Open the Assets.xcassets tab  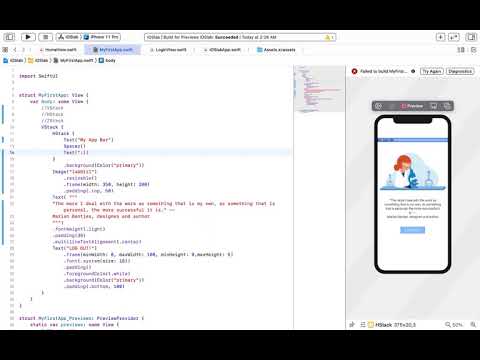pyautogui.click(x=276, y=50)
